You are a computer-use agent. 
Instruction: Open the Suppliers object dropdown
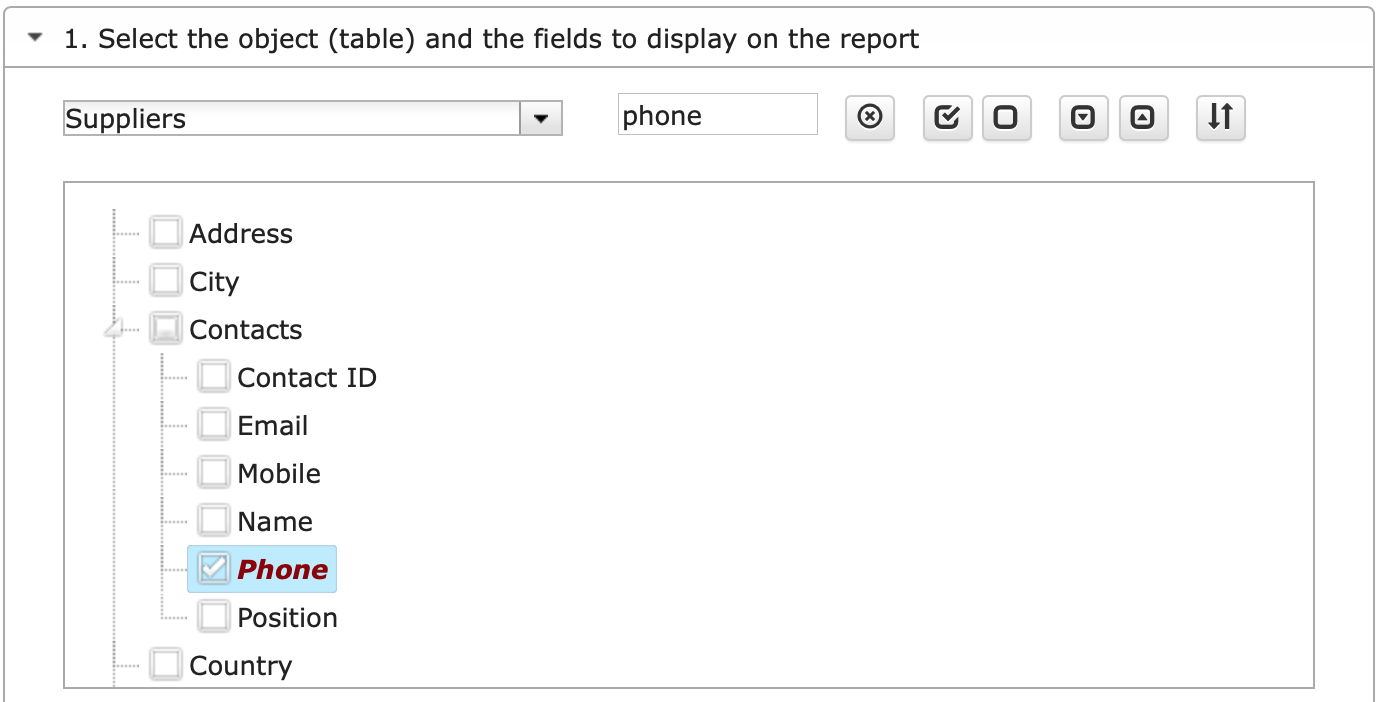pyautogui.click(x=541, y=119)
